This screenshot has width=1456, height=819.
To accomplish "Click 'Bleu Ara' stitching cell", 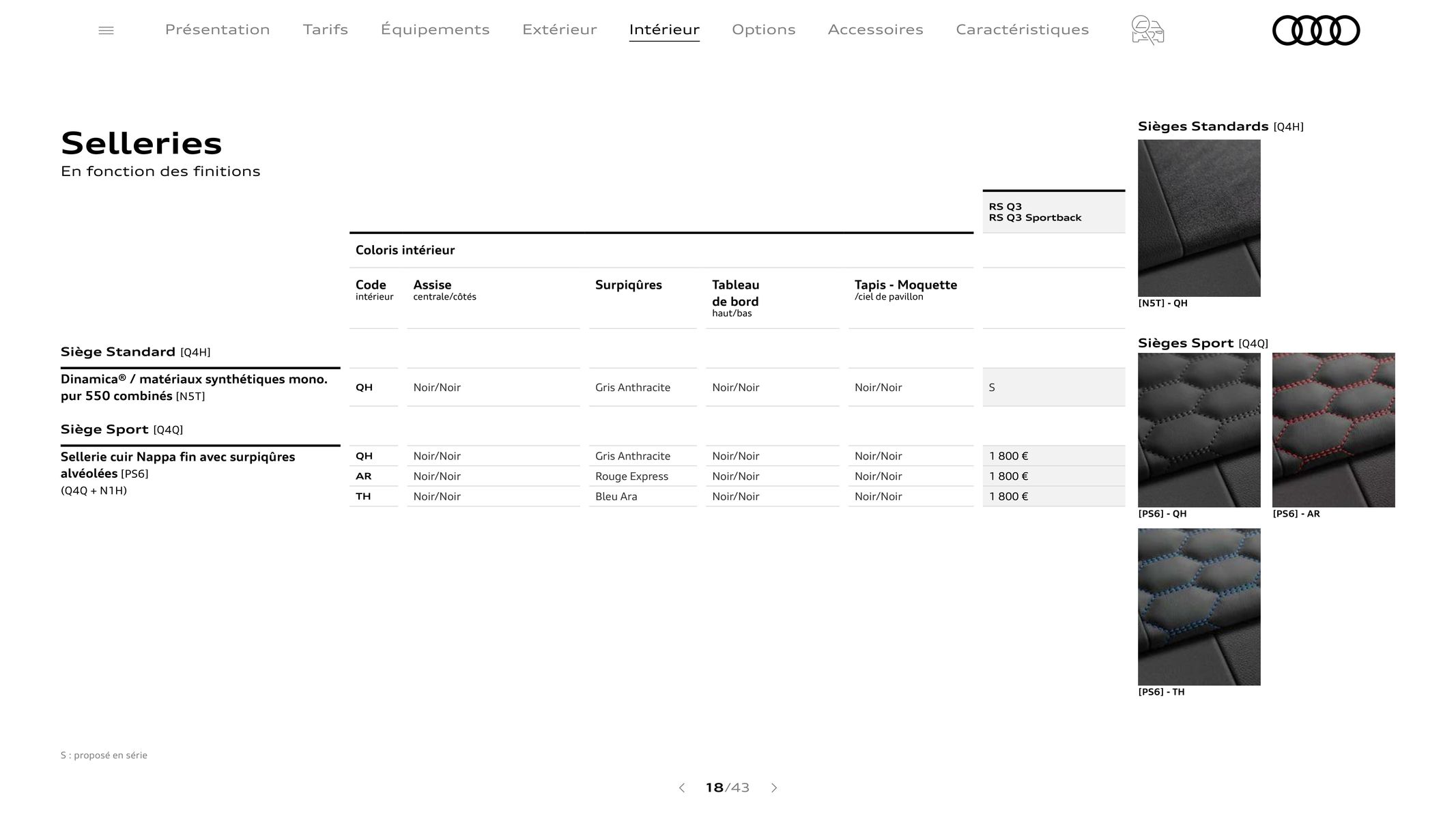I will (616, 496).
